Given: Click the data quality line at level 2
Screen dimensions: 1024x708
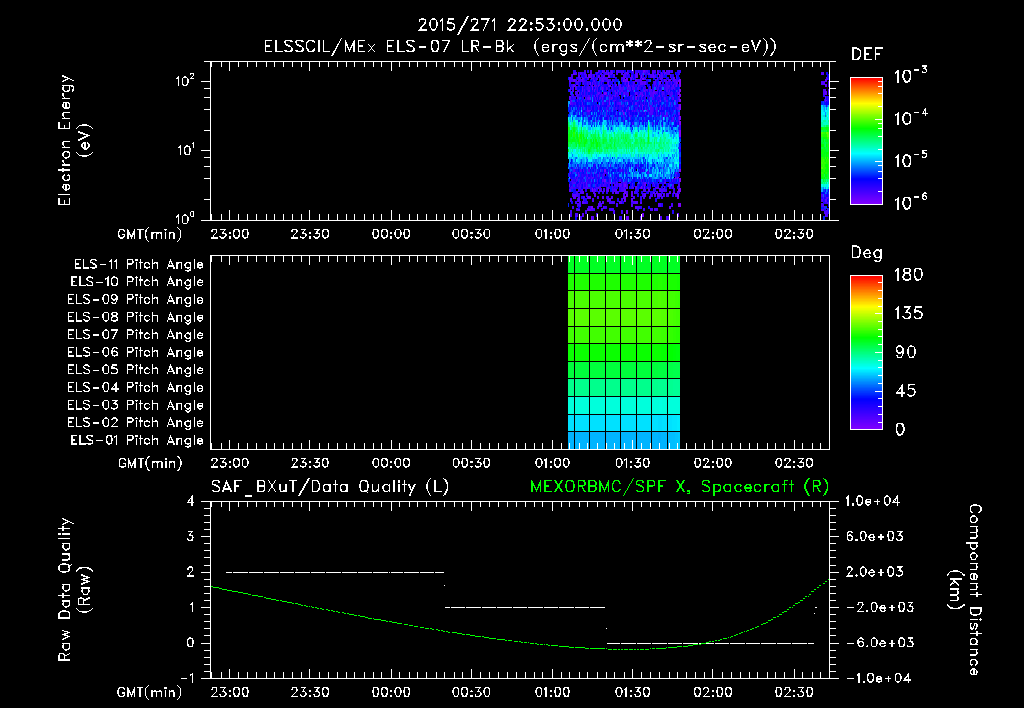Looking at the screenshot, I should tap(335, 572).
